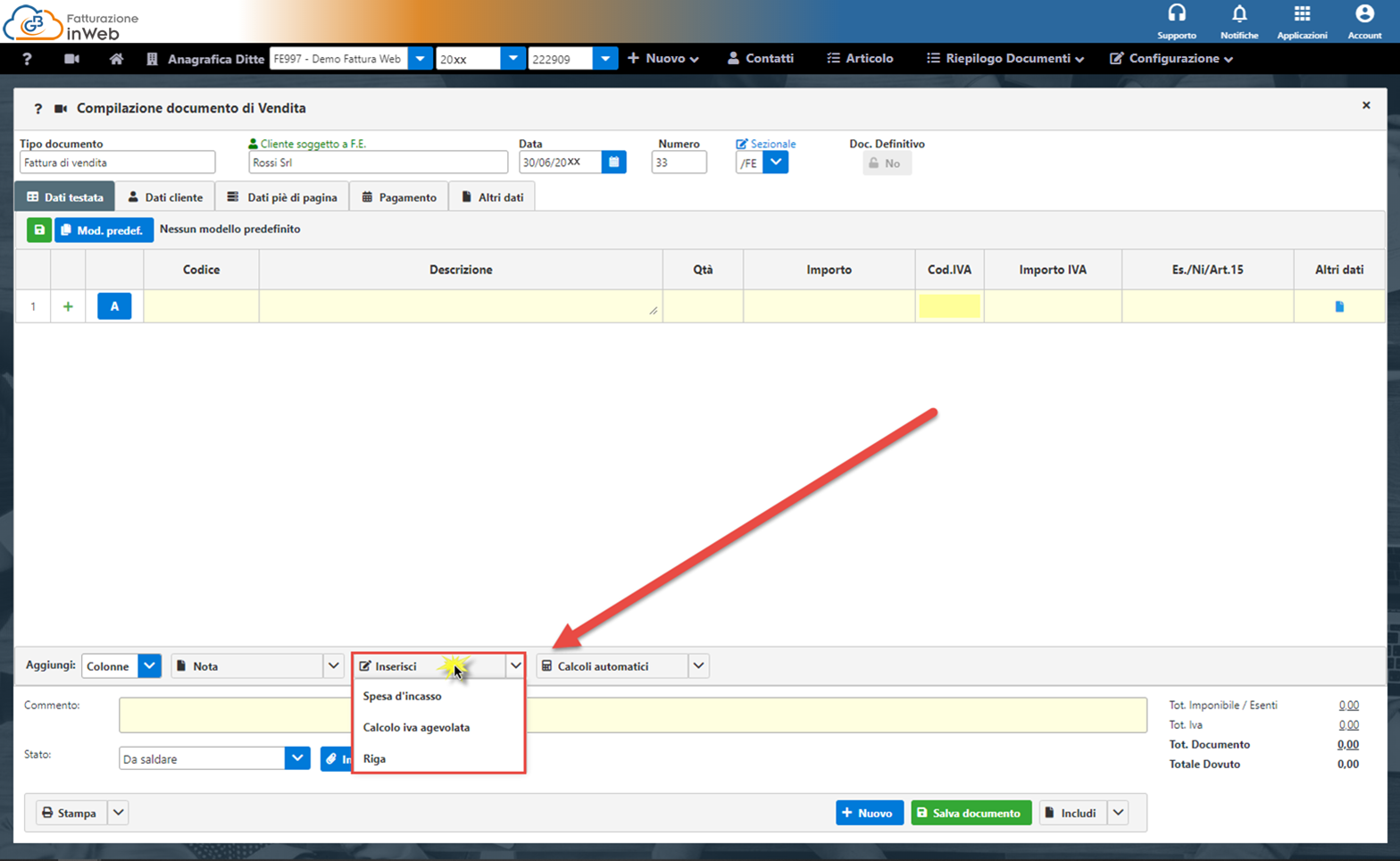
Task: Open row 1 Altri dati document icon
Action: (x=1339, y=306)
